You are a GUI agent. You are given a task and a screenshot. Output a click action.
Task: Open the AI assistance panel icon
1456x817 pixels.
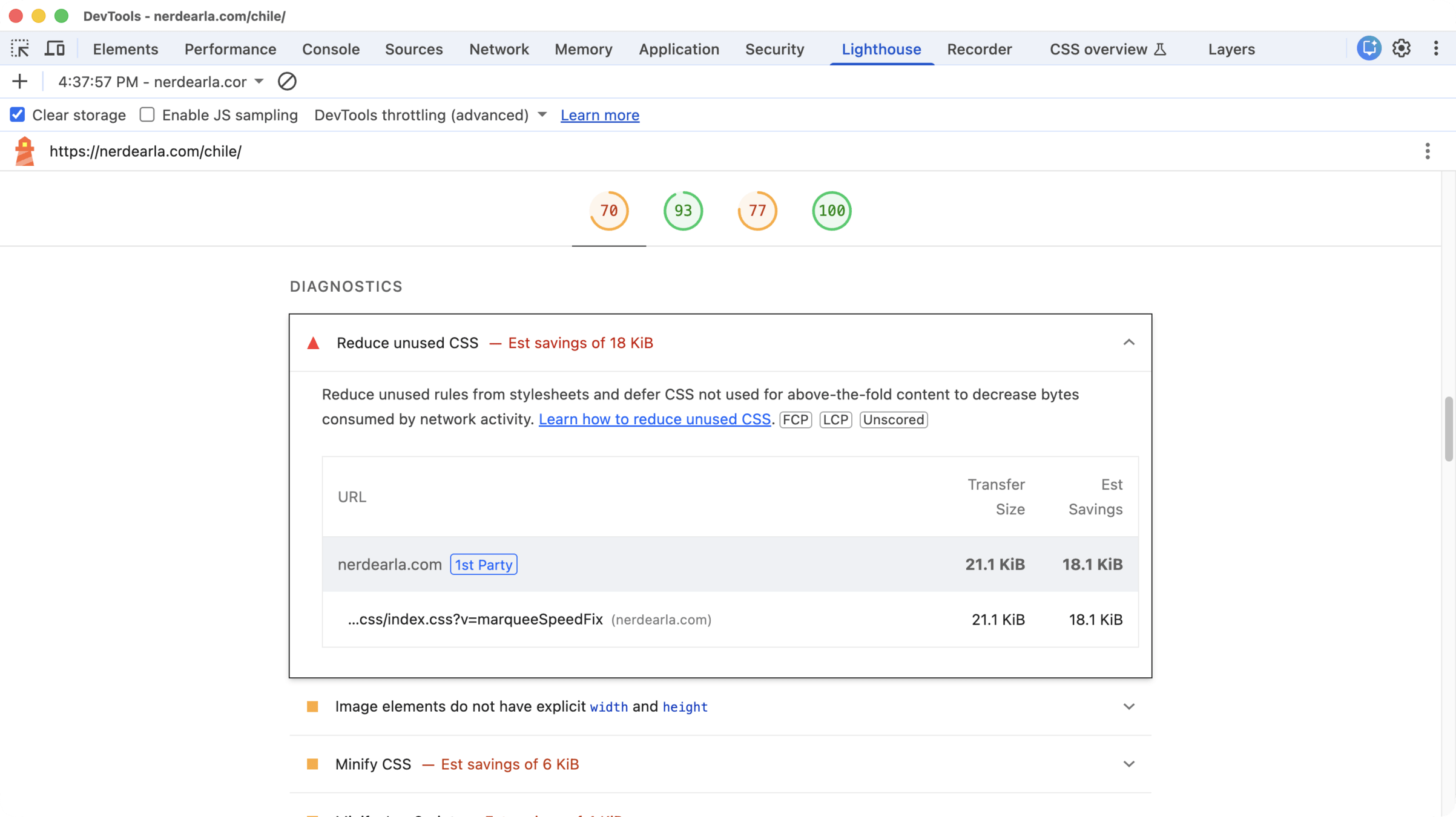point(1368,48)
